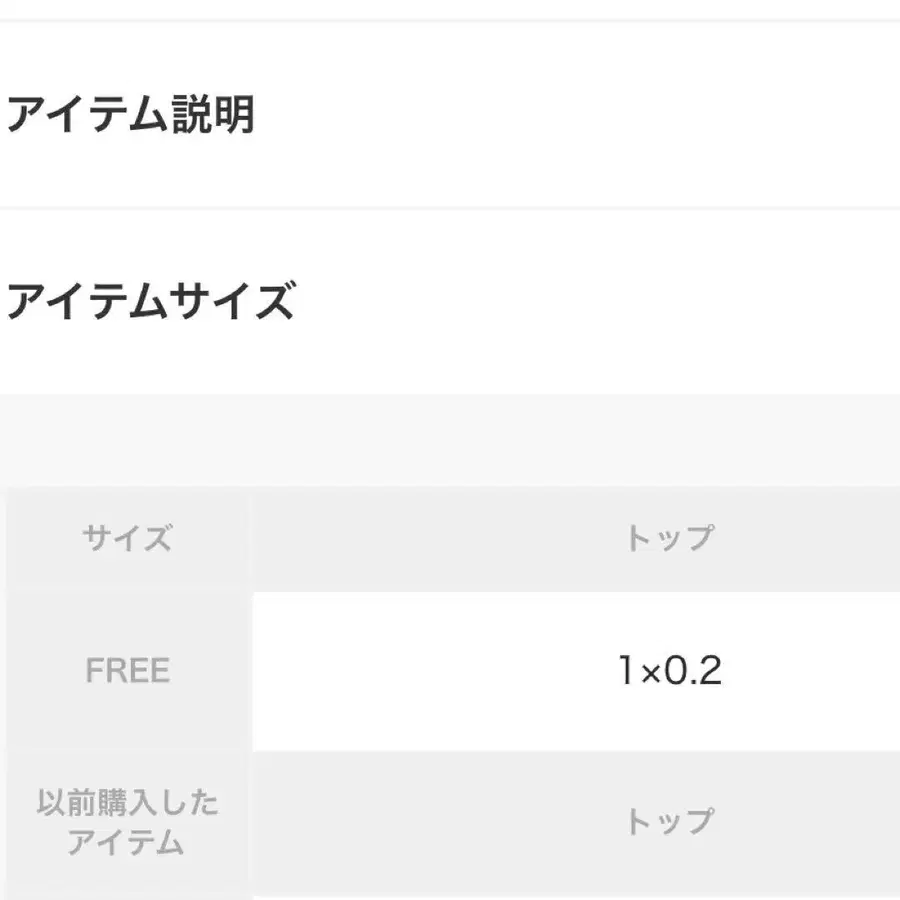This screenshot has height=900, width=900.
Task: Tap the divider line below アイテム説明 section
Action: click(450, 208)
